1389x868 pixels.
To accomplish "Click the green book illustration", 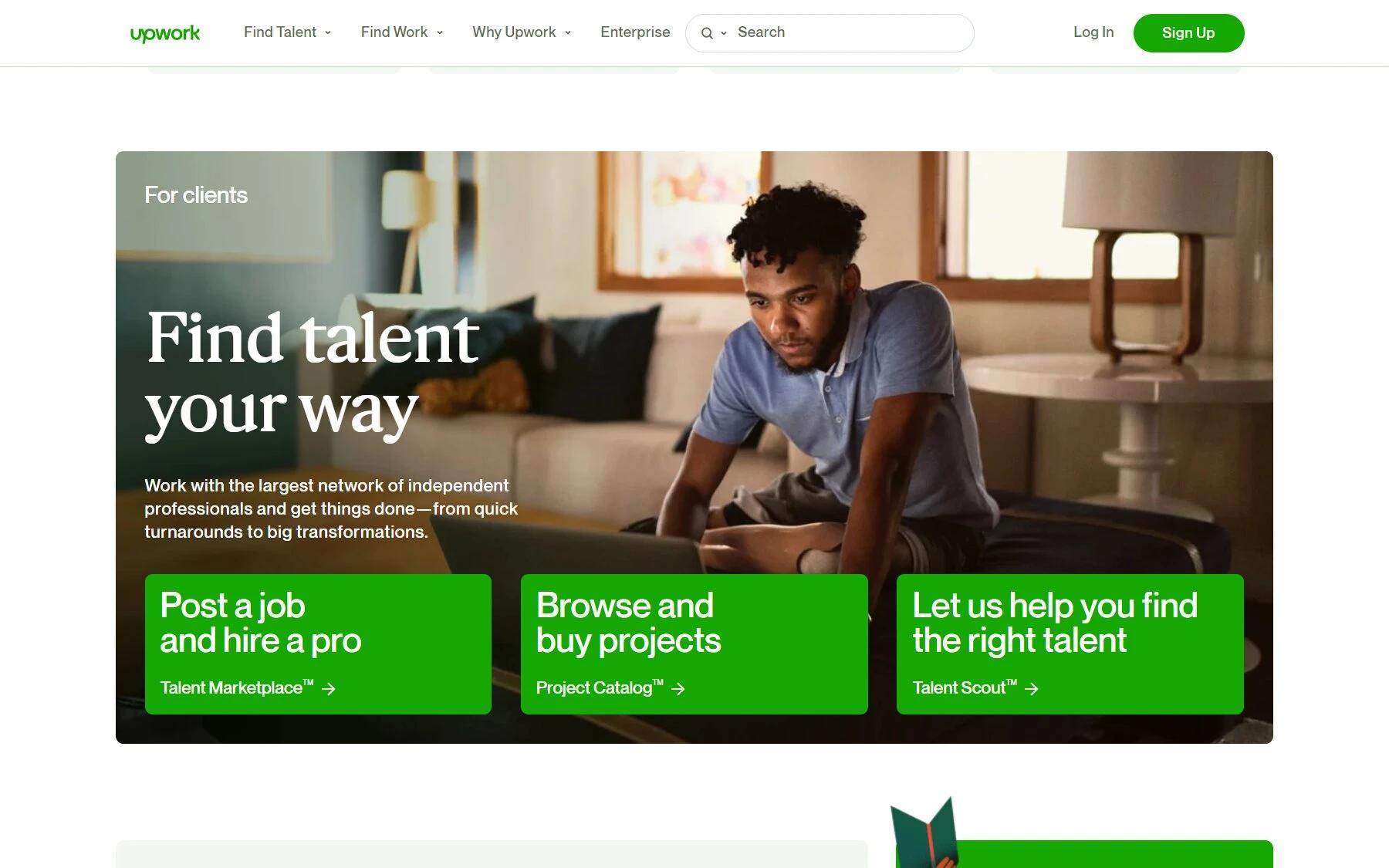I will click(x=924, y=833).
